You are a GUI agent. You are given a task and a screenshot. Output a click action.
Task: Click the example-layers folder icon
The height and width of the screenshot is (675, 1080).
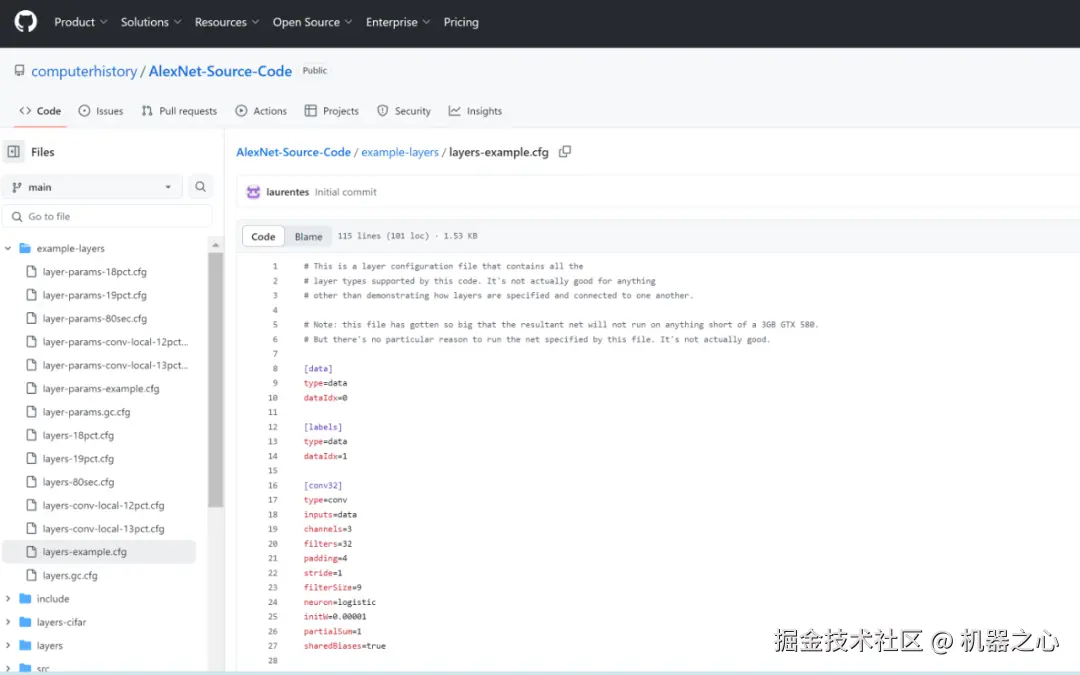click(x=25, y=248)
